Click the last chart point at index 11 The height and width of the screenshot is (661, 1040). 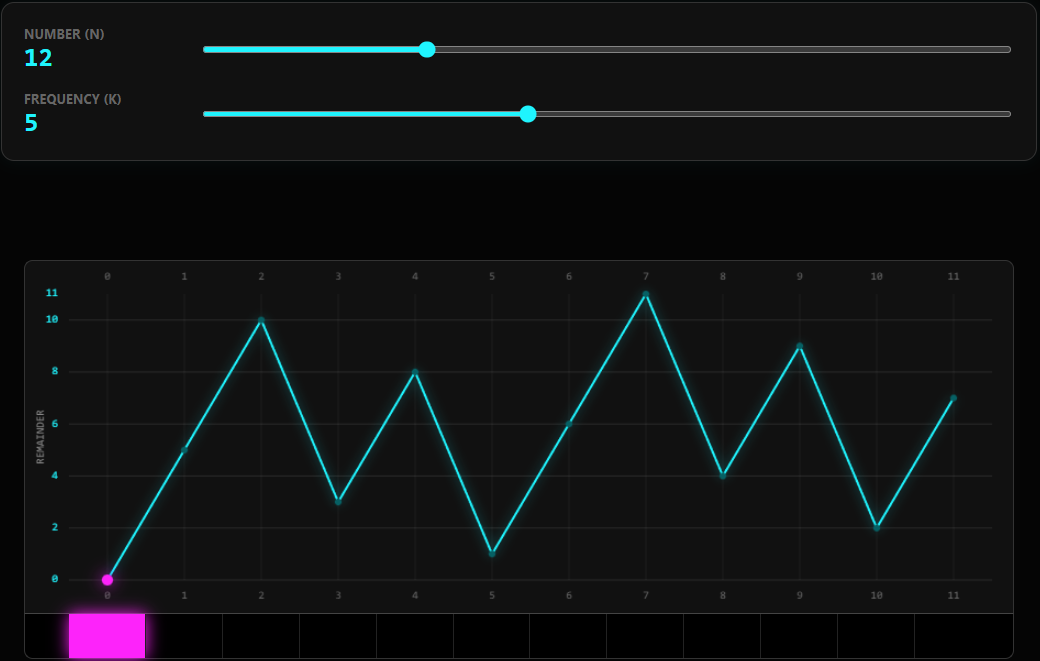tap(953, 398)
